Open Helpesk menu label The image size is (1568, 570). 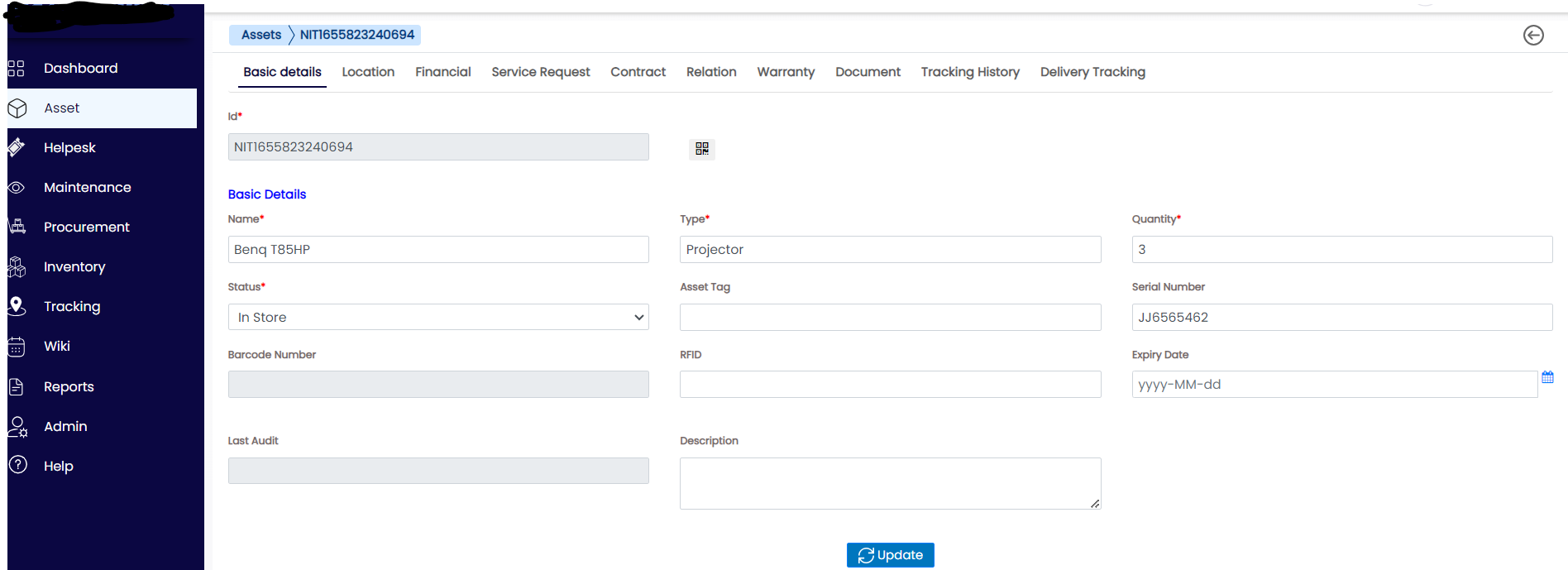(69, 147)
